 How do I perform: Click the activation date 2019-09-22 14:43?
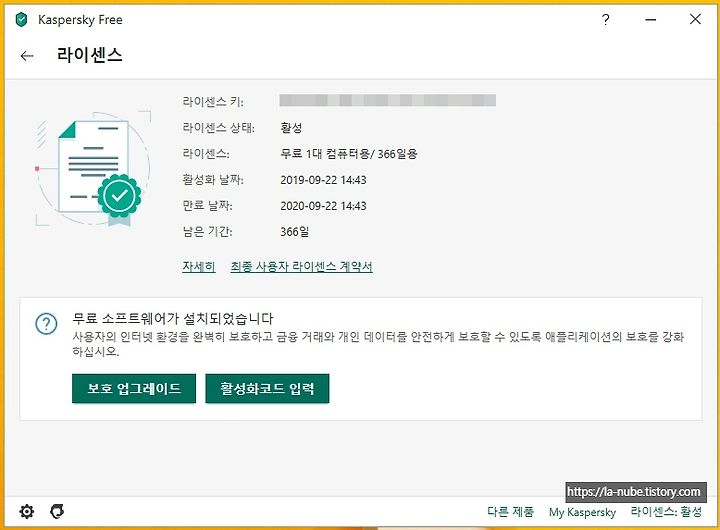coord(323,180)
